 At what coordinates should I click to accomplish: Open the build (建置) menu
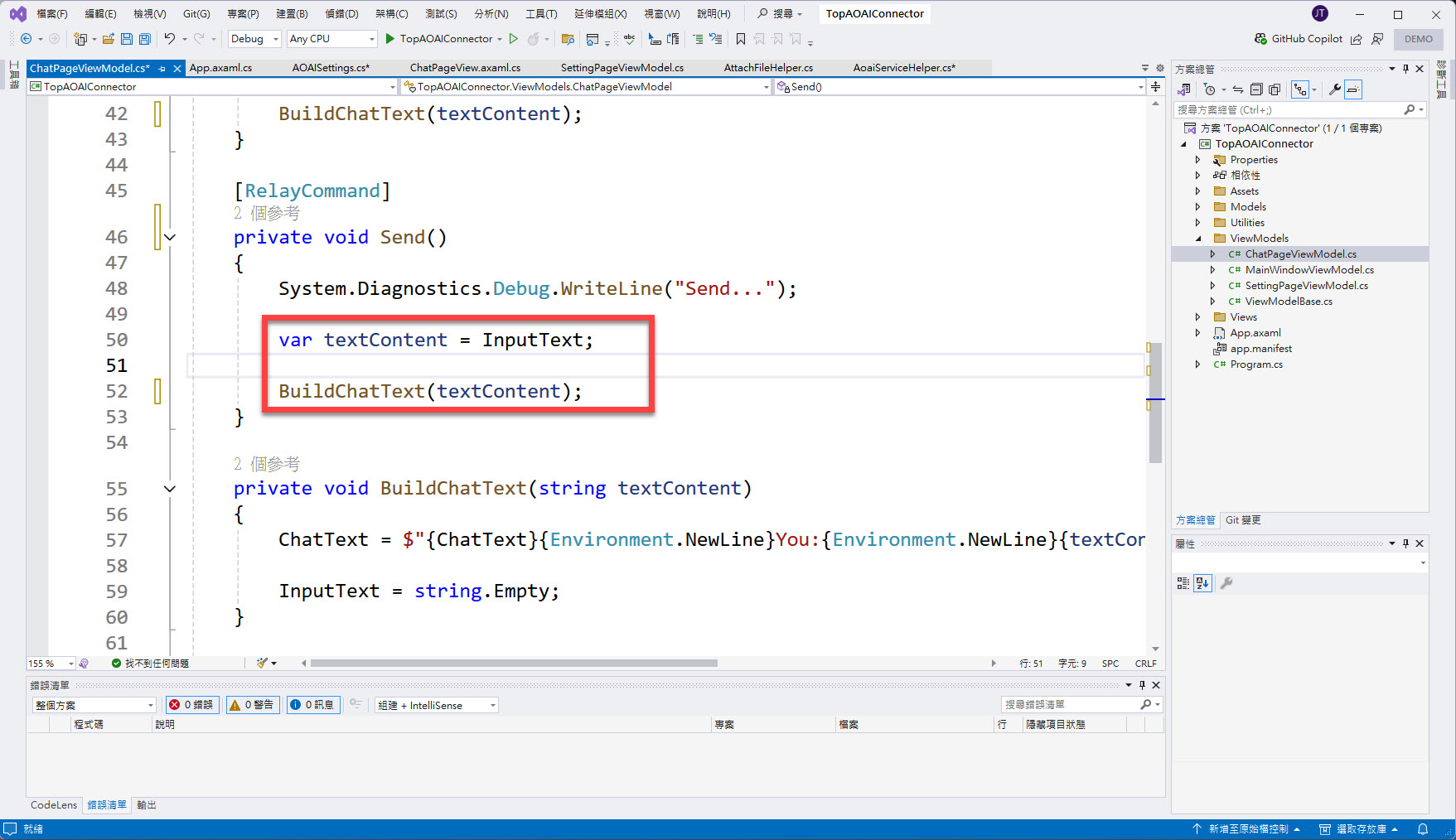coord(292,14)
